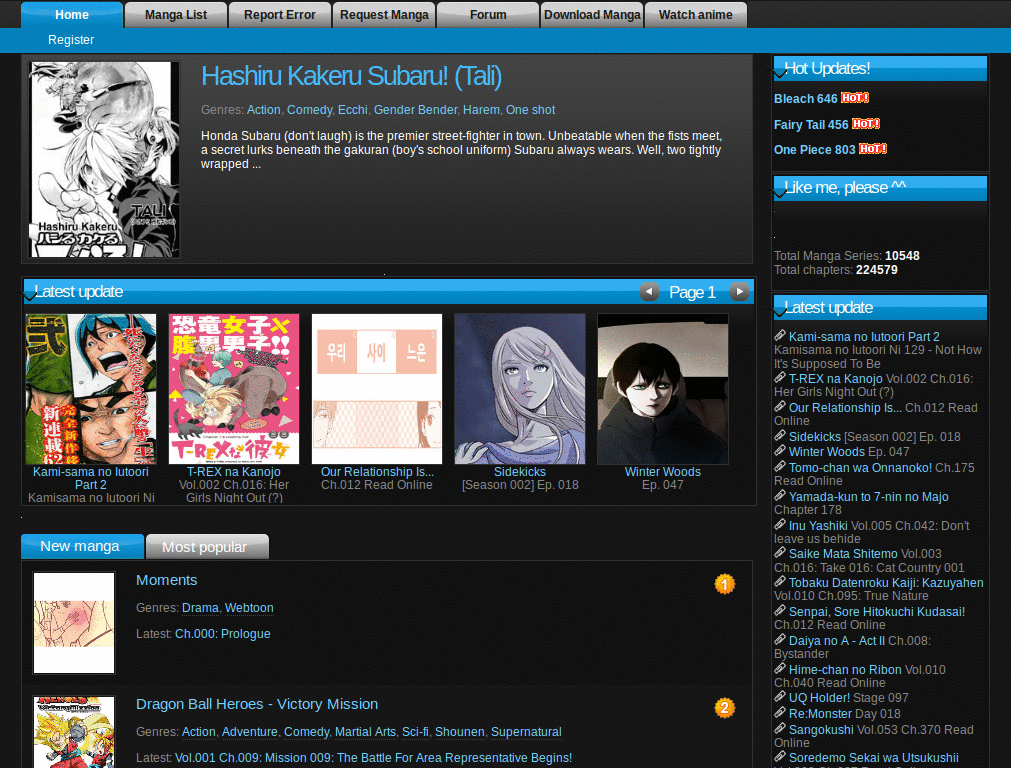Go to previous page in Latest update
The image size is (1024, 768).
pyautogui.click(x=649, y=291)
